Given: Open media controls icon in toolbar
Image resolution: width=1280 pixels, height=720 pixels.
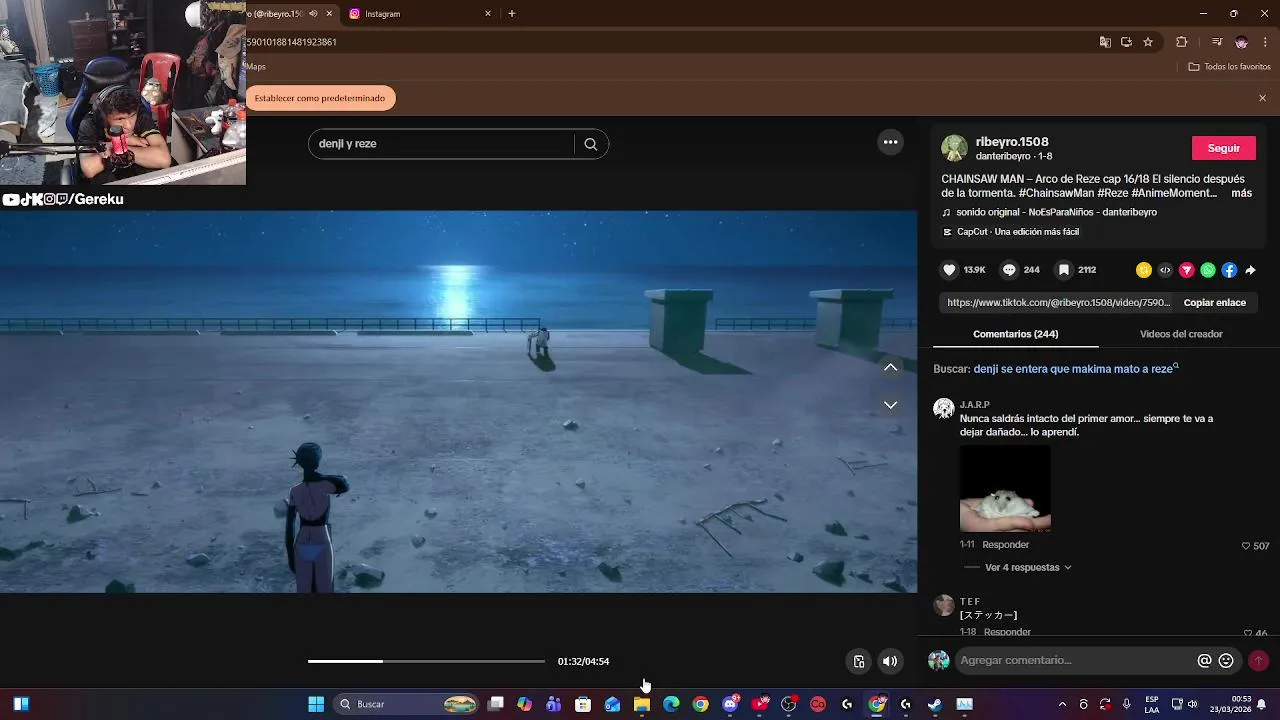Looking at the screenshot, I should click(1216, 42).
